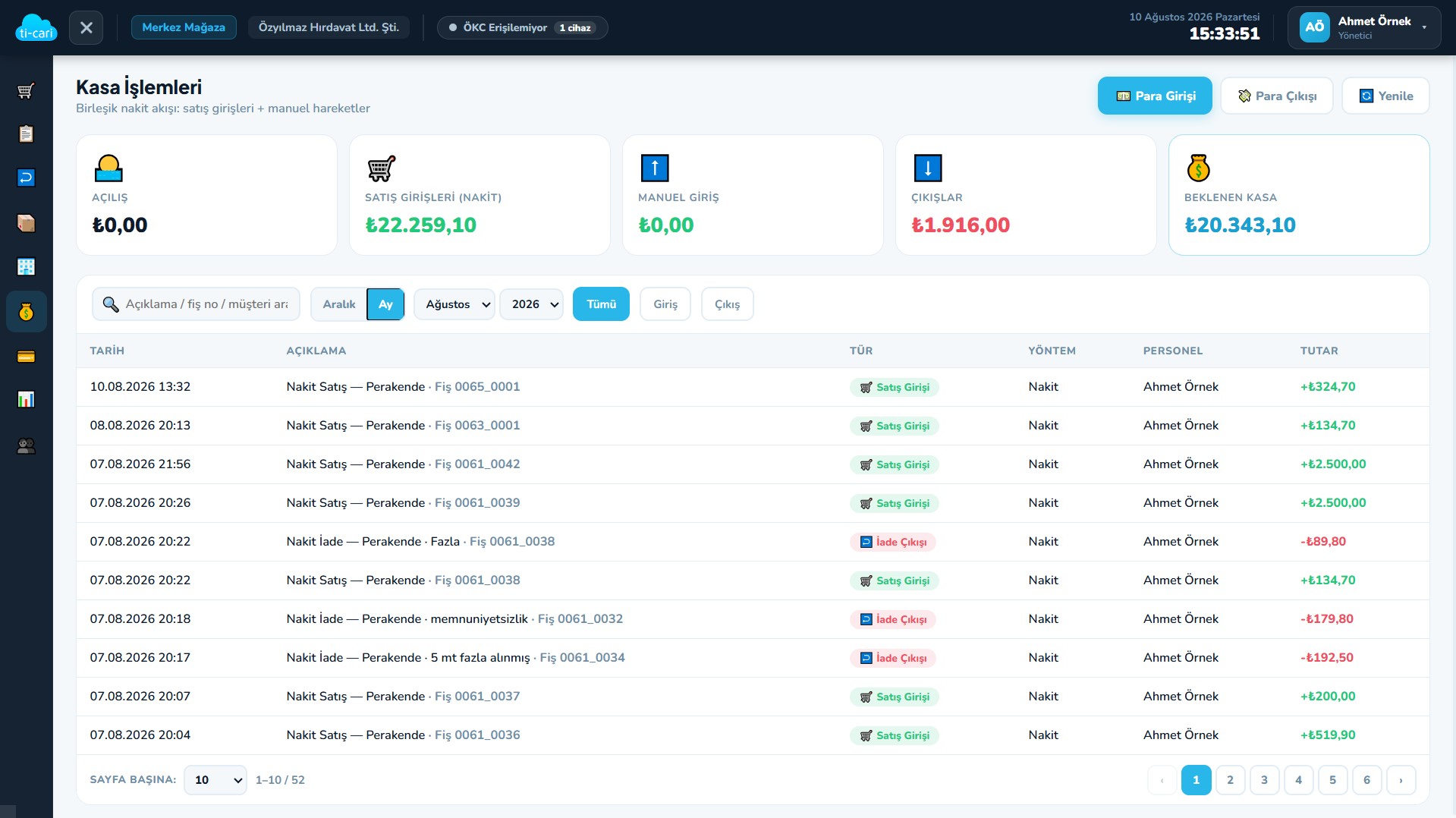Screen dimensions: 1456x818
Task: Go to page 2
Action: click(x=1230, y=780)
